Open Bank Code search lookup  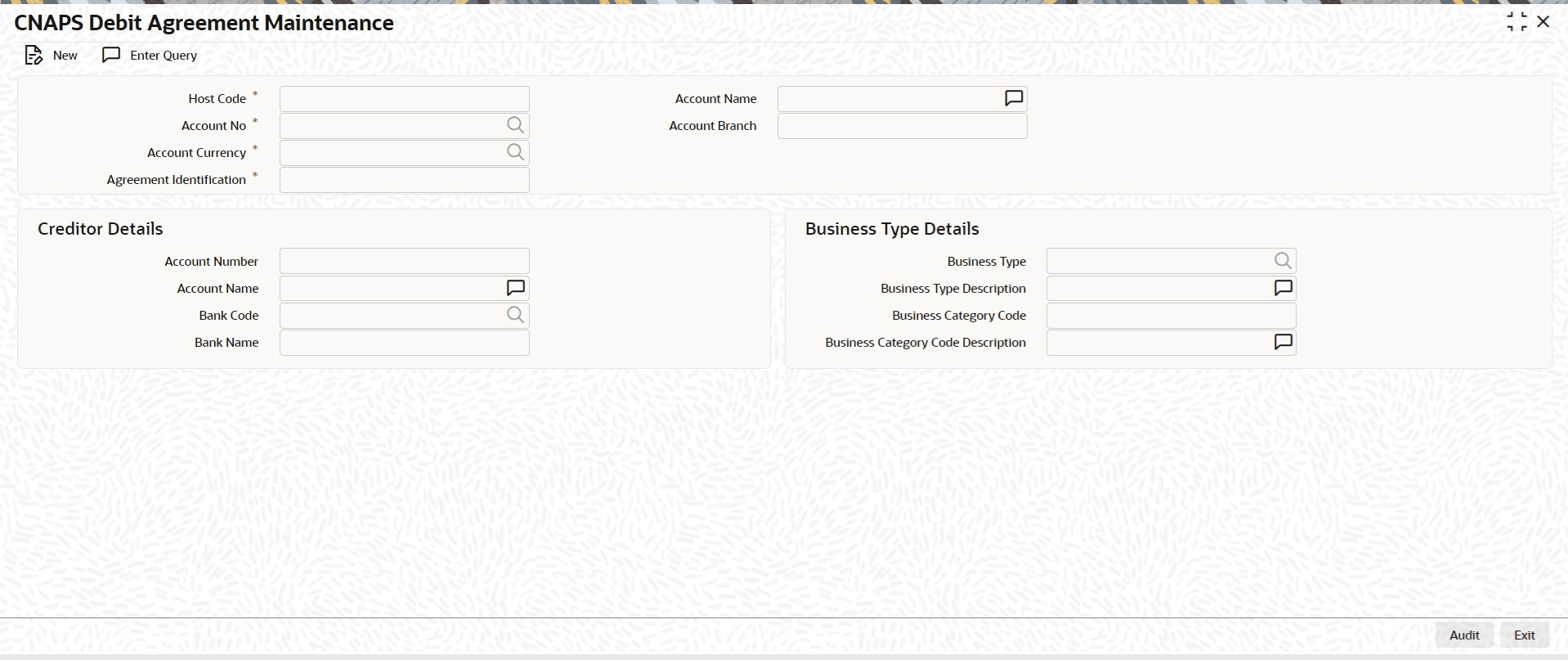click(x=515, y=315)
